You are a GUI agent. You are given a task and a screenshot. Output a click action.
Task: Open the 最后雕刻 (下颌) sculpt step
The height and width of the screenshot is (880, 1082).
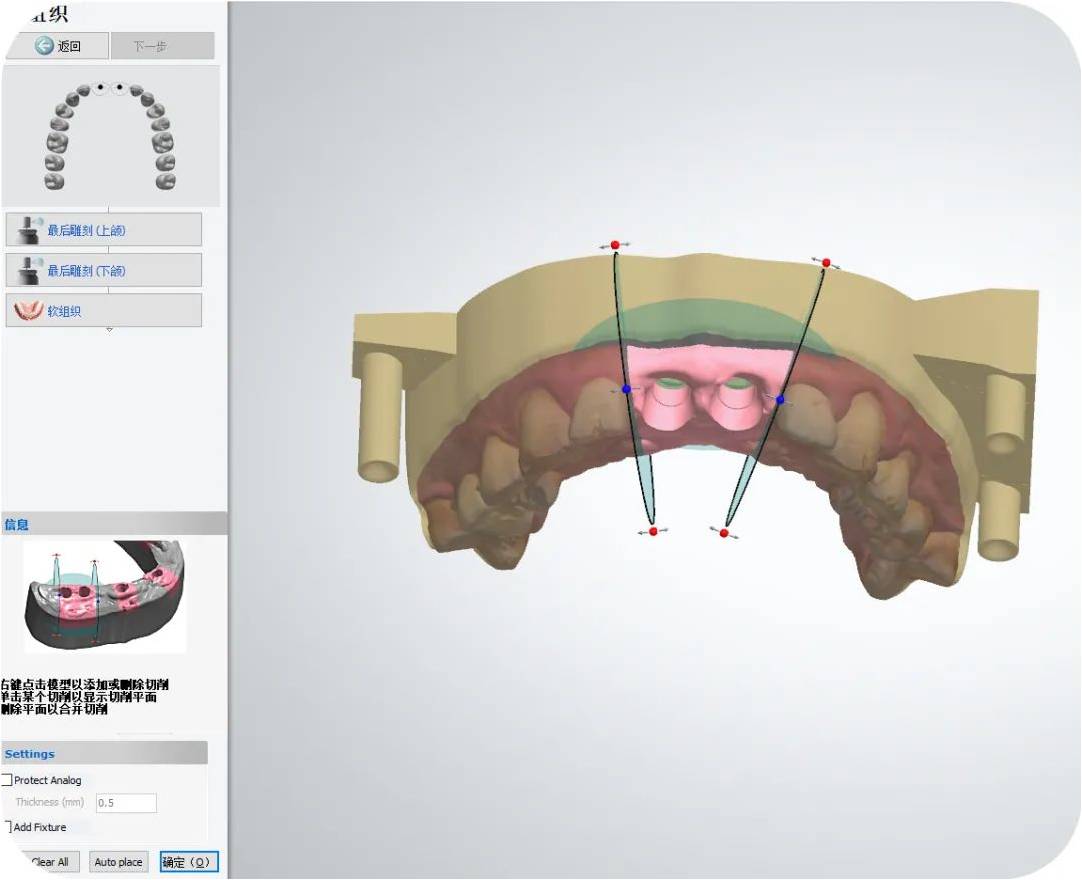pyautogui.click(x=104, y=271)
